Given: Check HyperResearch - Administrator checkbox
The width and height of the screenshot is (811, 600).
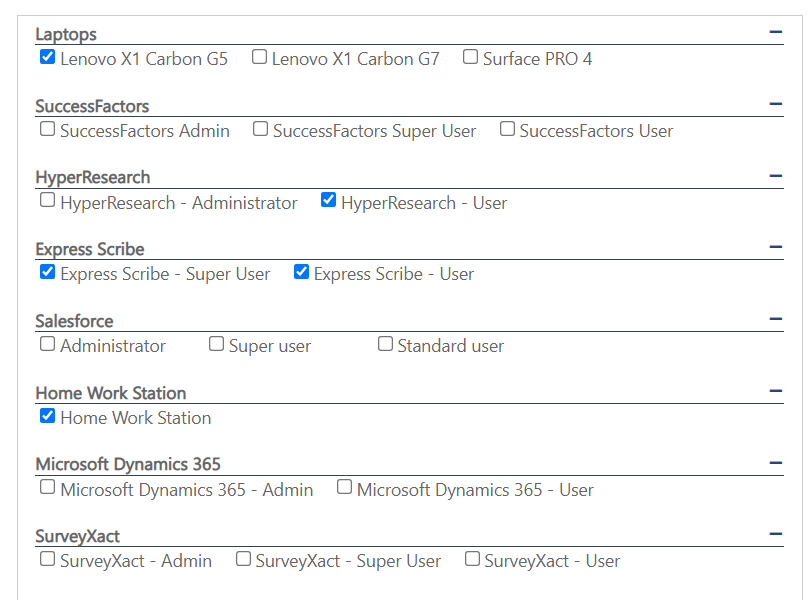Looking at the screenshot, I should click(47, 201).
